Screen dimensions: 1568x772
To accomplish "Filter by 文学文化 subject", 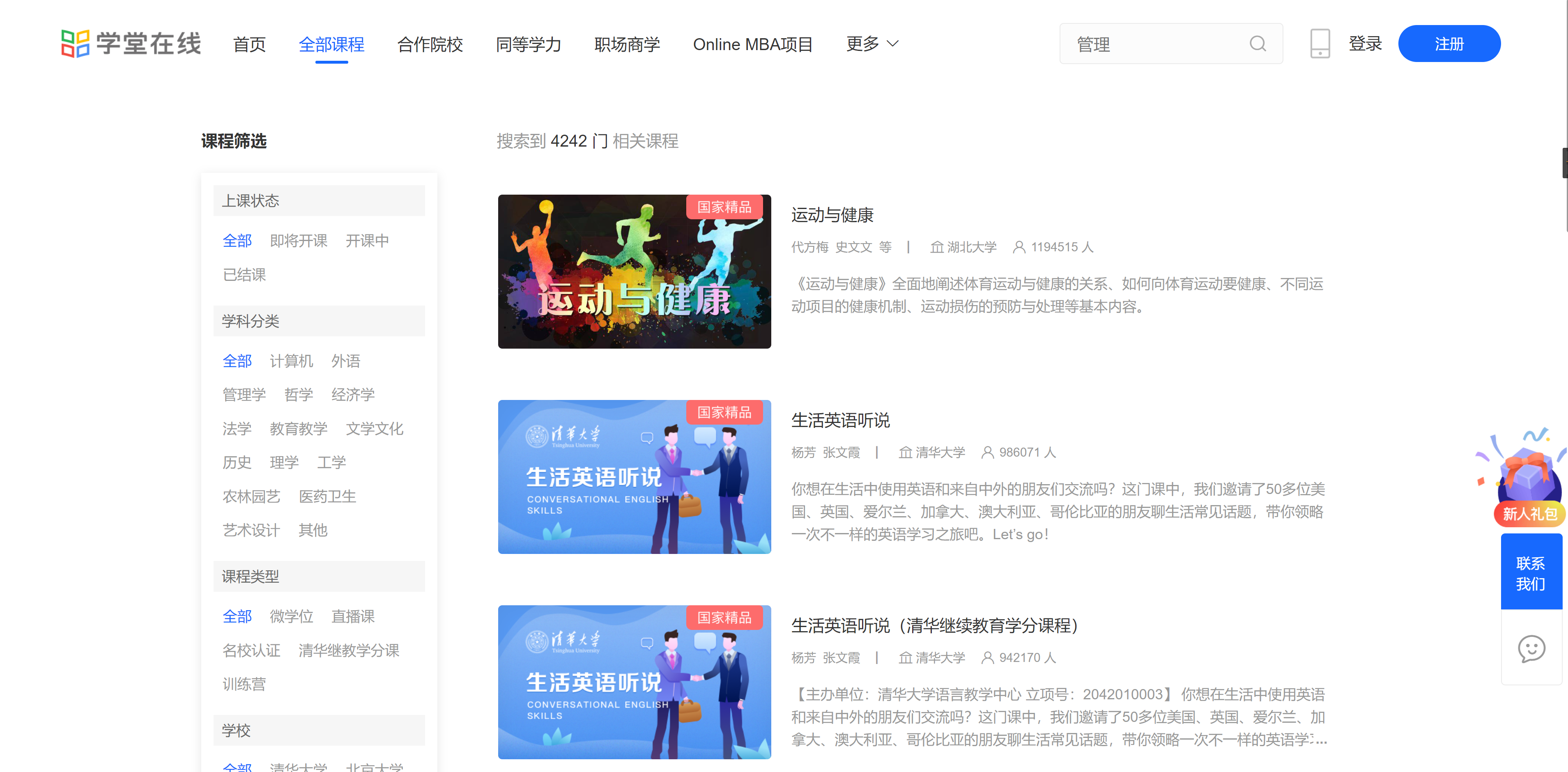I will point(375,429).
